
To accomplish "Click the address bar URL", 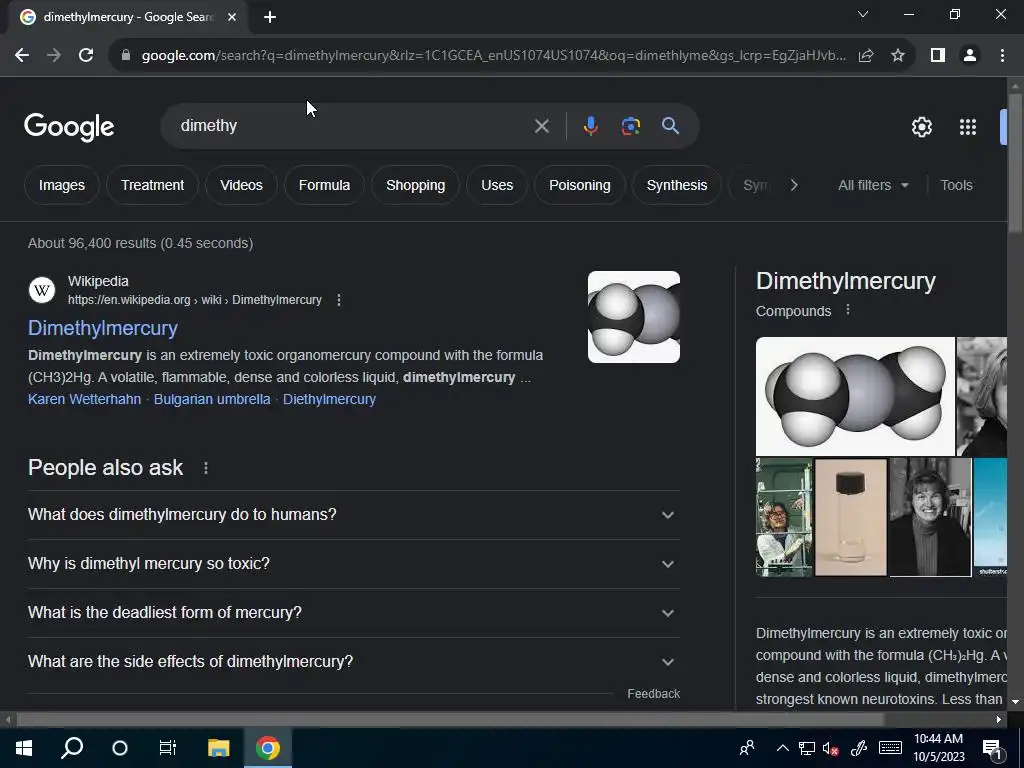I will 493,56.
